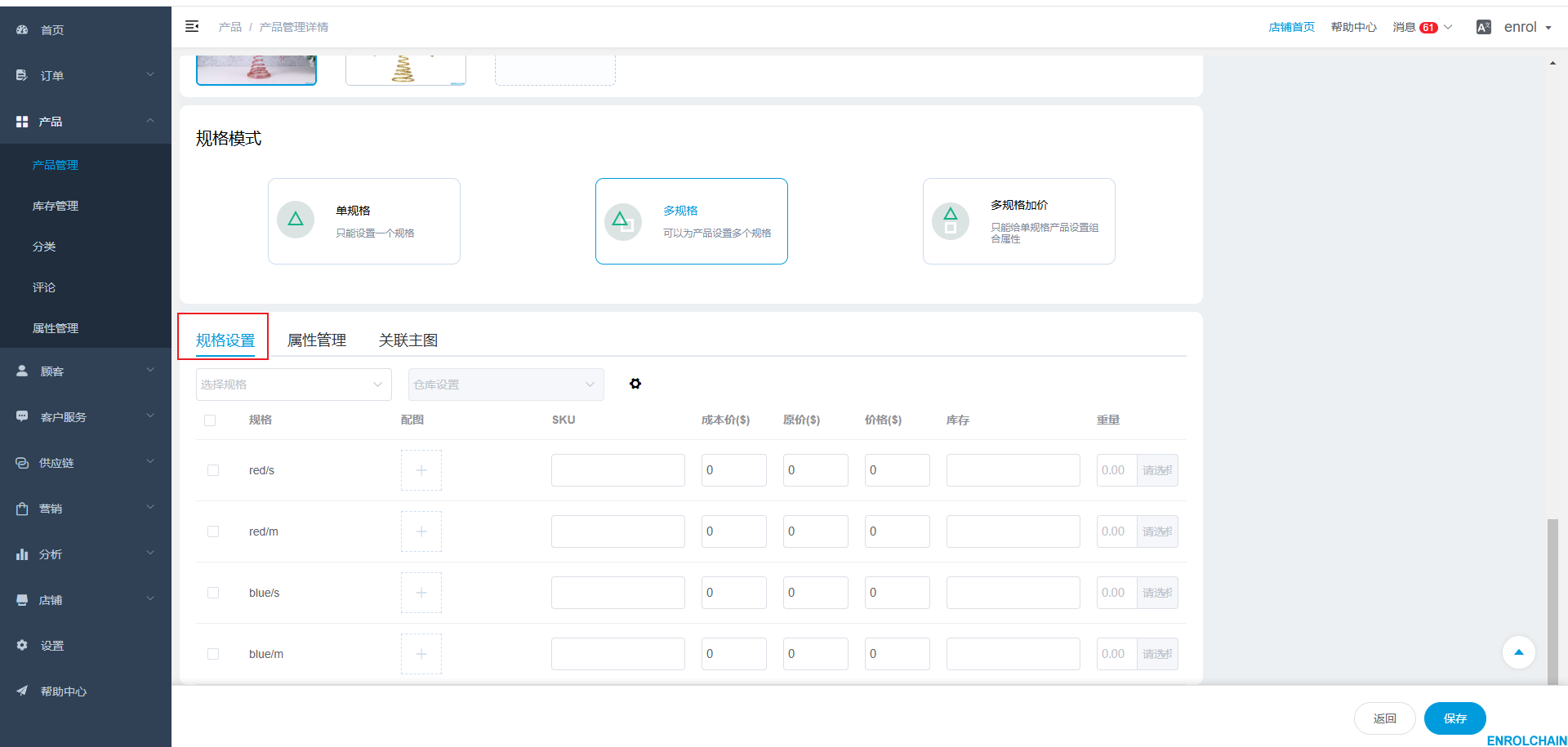1568x747 pixels.
Task: Click the 多规格加价 triangle icon
Action: [951, 220]
